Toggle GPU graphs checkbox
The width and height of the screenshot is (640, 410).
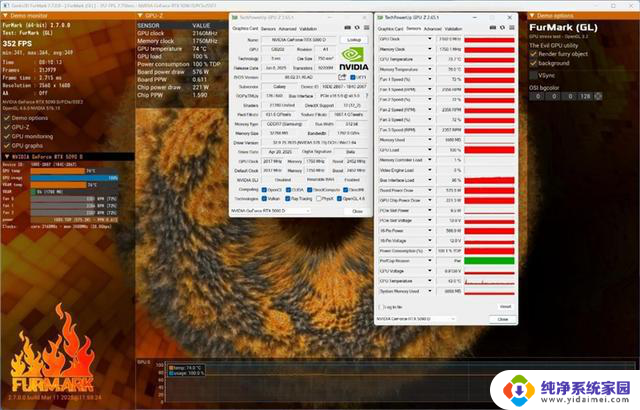7,146
